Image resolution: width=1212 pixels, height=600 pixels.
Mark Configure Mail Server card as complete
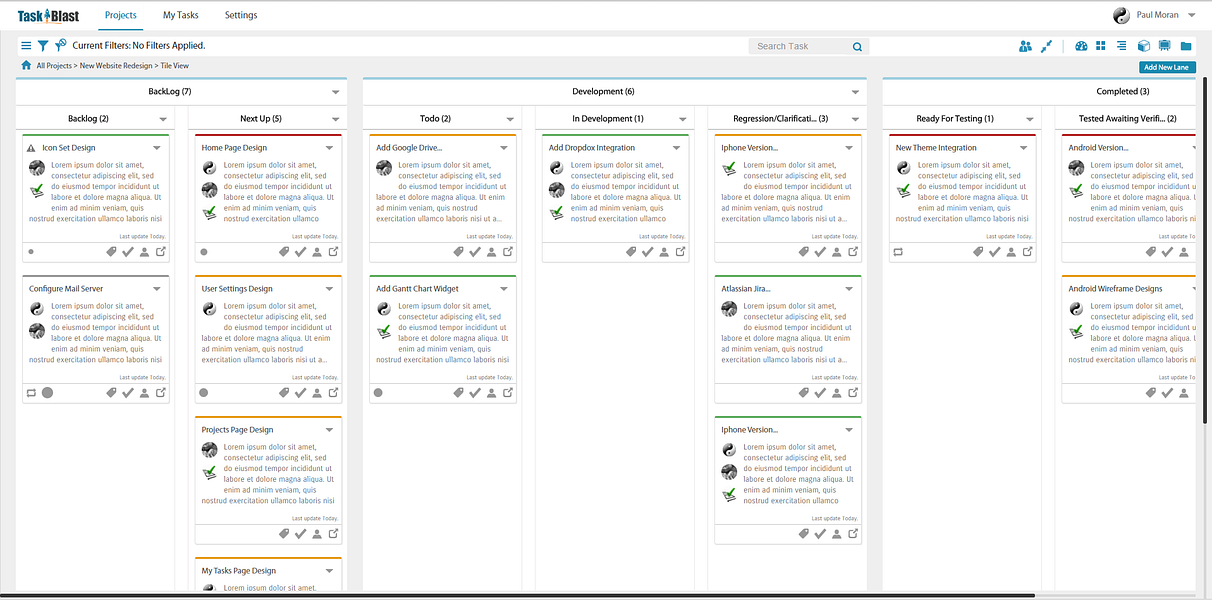click(x=128, y=393)
